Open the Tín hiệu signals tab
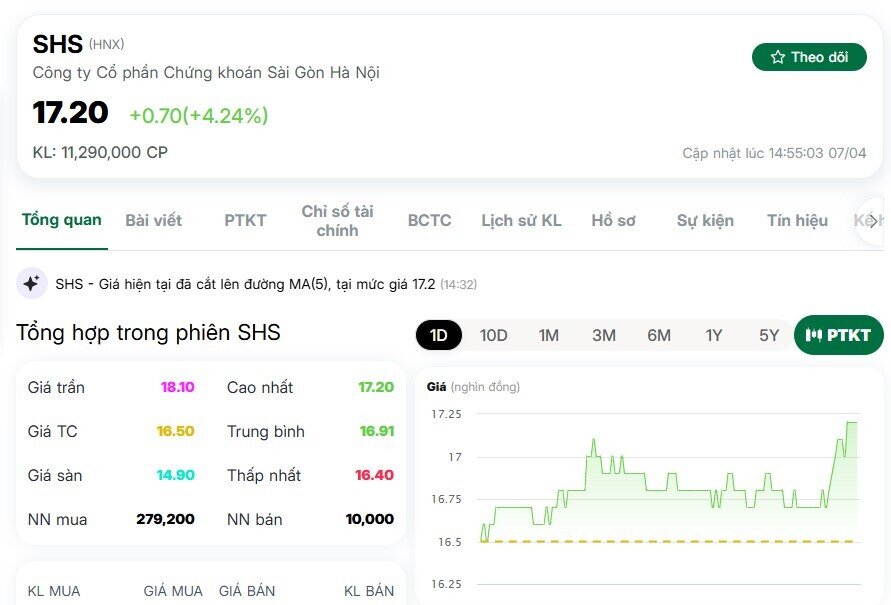 796,219
